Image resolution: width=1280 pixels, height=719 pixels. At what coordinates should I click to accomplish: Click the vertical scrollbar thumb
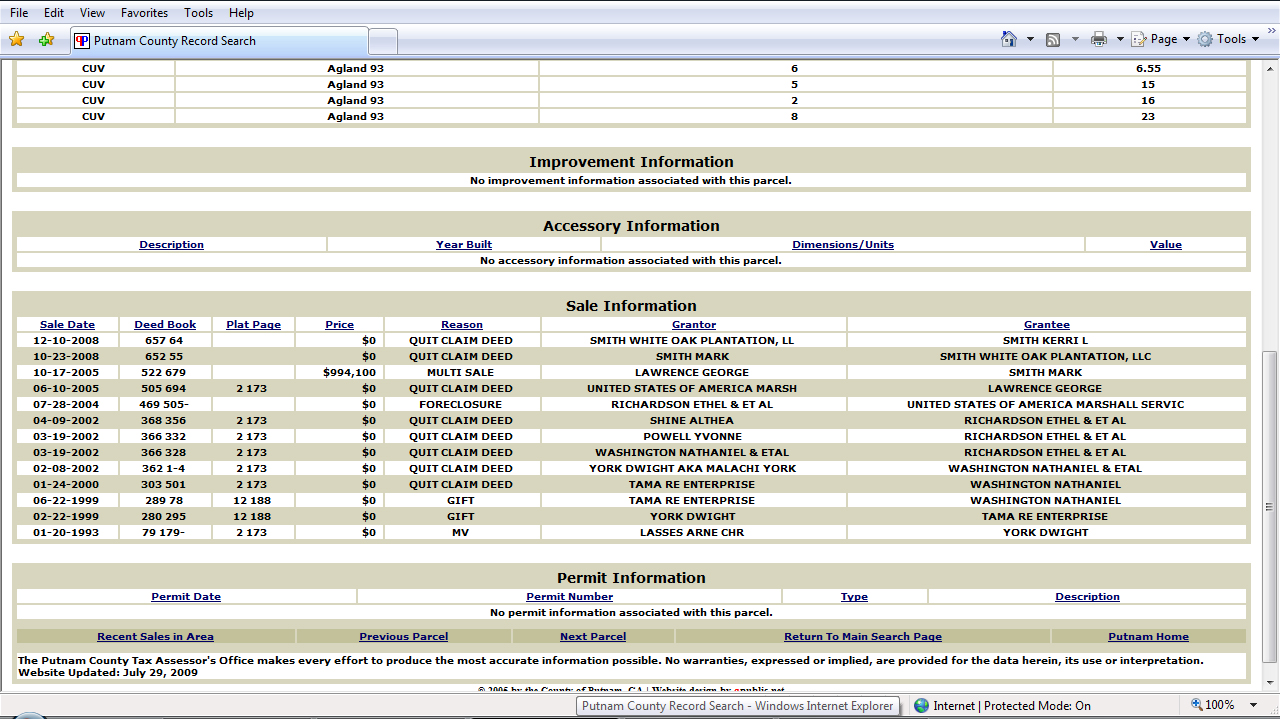(x=1270, y=506)
